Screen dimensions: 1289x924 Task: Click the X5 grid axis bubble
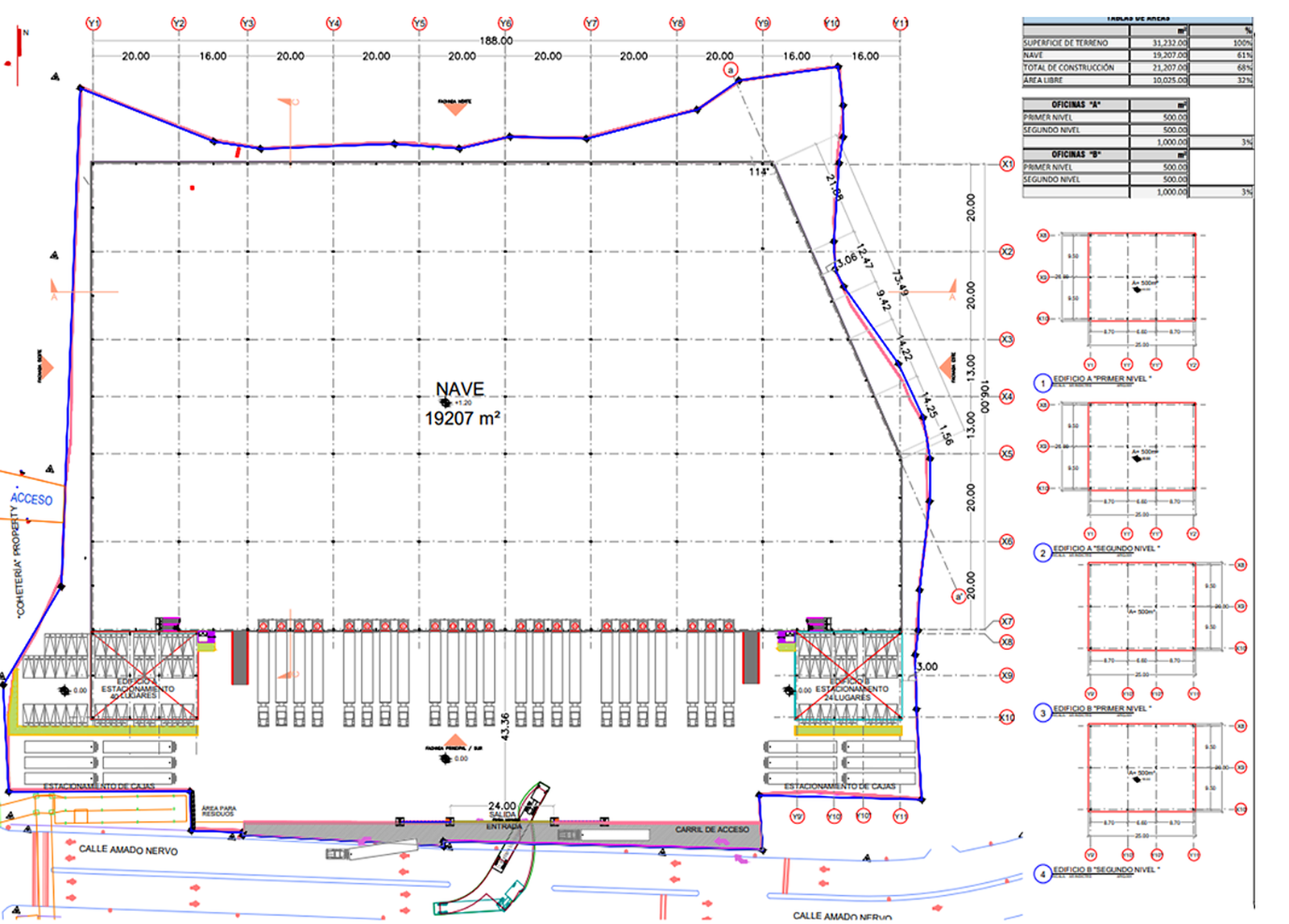(1007, 454)
